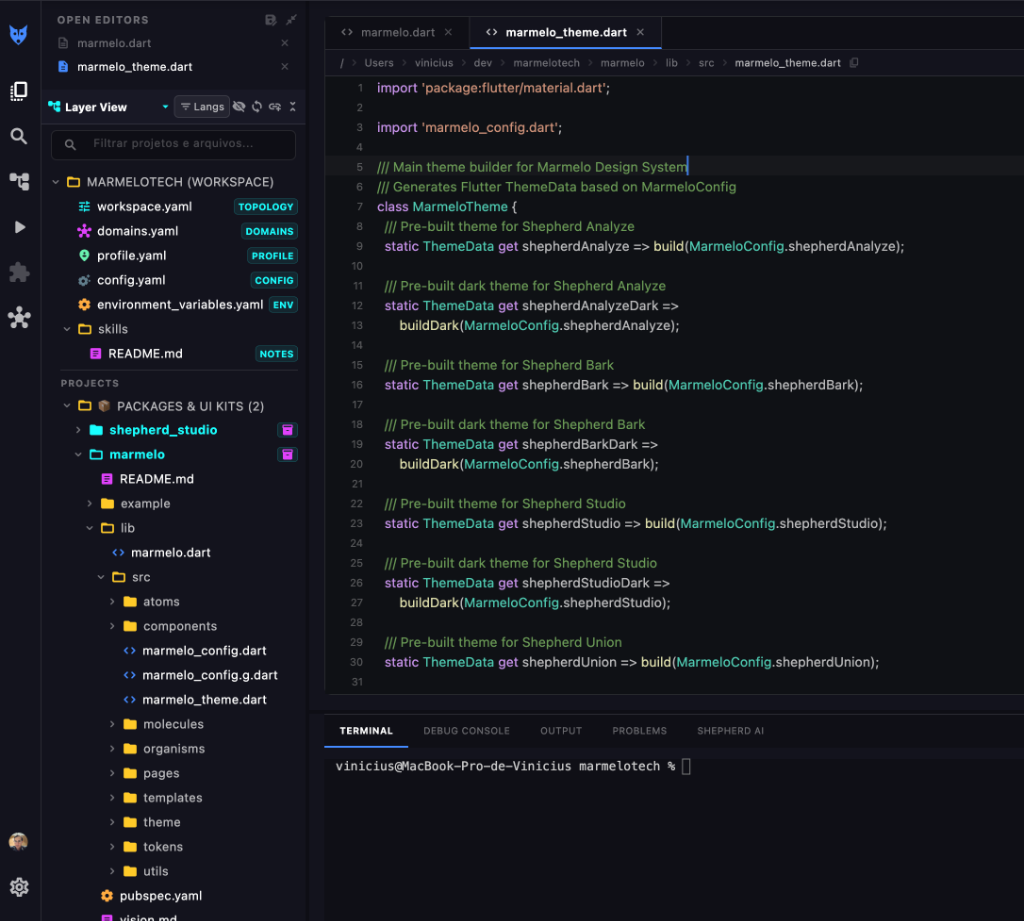Switch to the OUTPUT panel tab

[x=560, y=731]
